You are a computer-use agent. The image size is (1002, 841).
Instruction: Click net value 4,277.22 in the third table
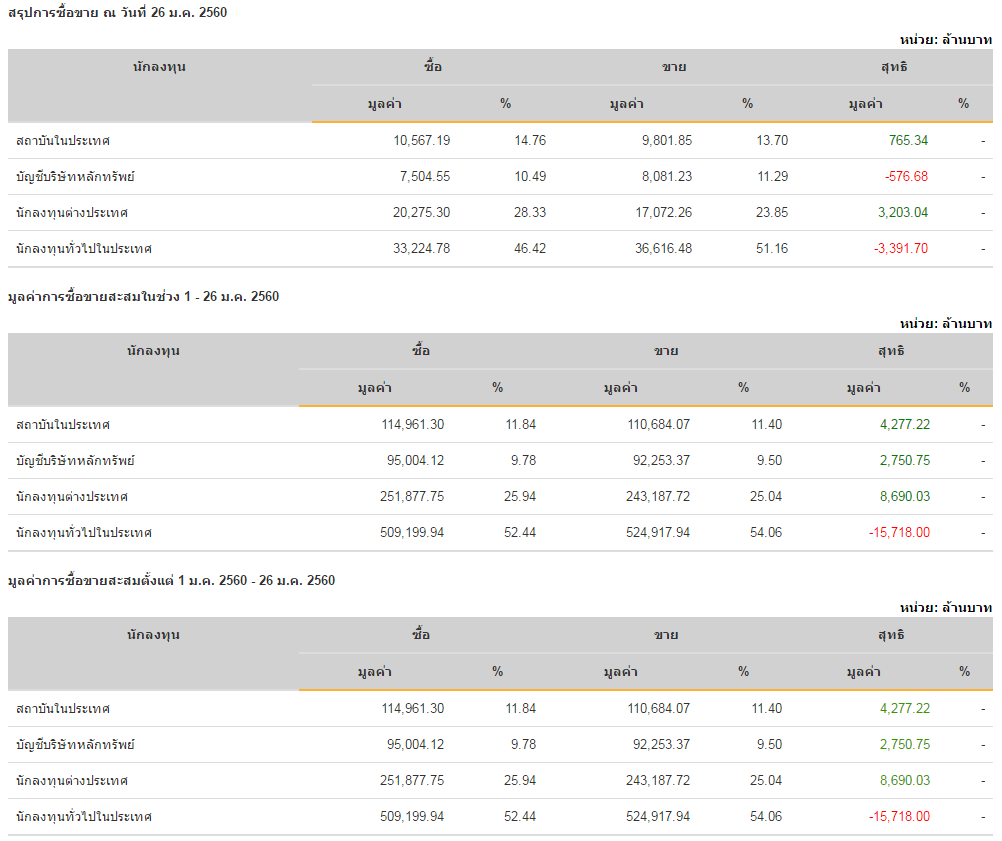click(905, 709)
